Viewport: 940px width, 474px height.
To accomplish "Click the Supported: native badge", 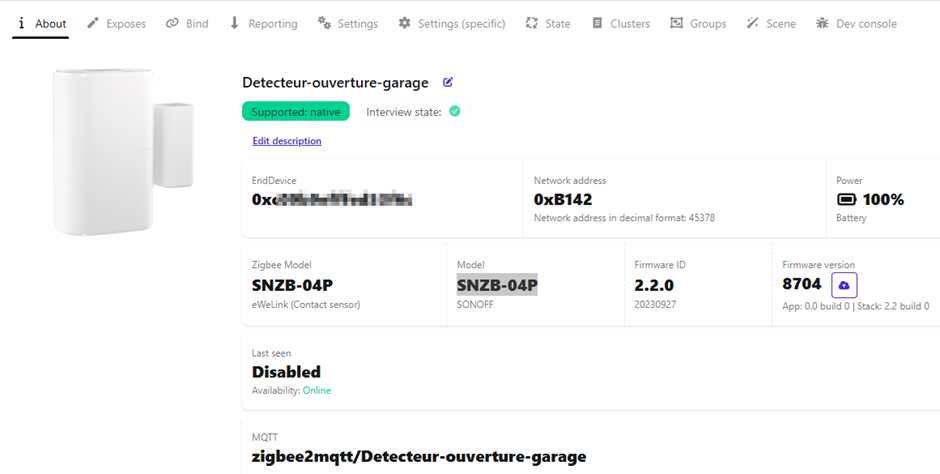I will (296, 112).
